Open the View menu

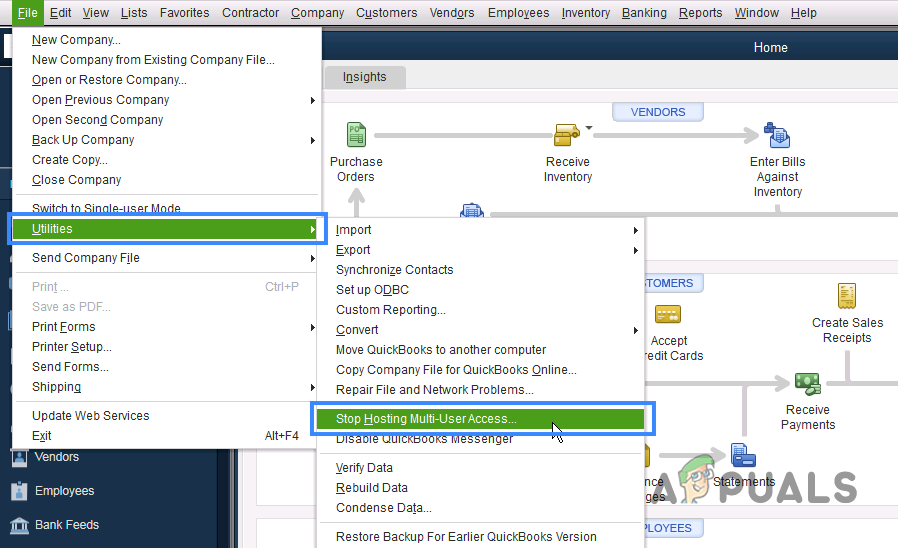coord(96,13)
